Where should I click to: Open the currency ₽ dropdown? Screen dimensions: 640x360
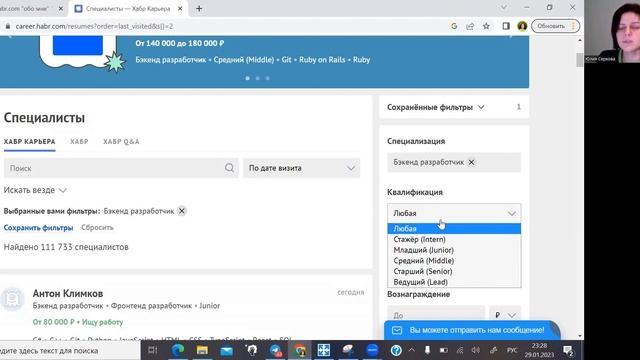pyautogui.click(x=505, y=315)
